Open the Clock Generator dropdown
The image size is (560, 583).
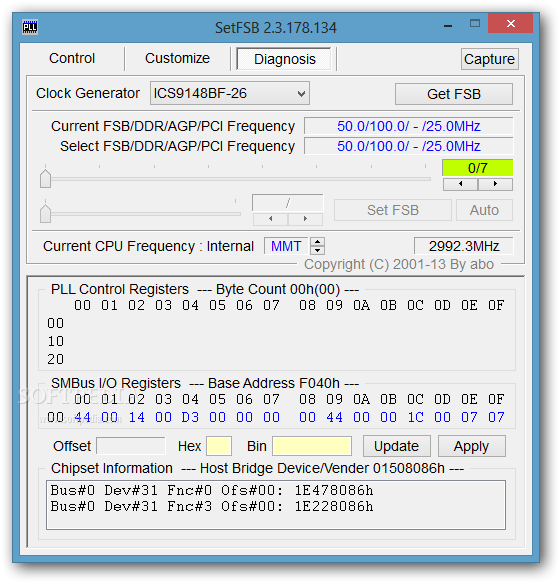click(230, 93)
